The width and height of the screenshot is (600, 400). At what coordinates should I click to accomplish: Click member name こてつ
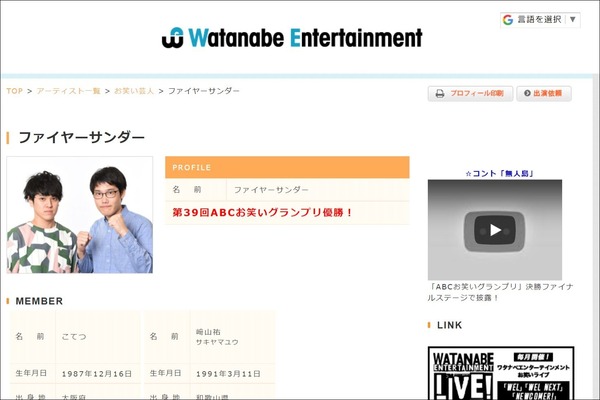(74, 336)
